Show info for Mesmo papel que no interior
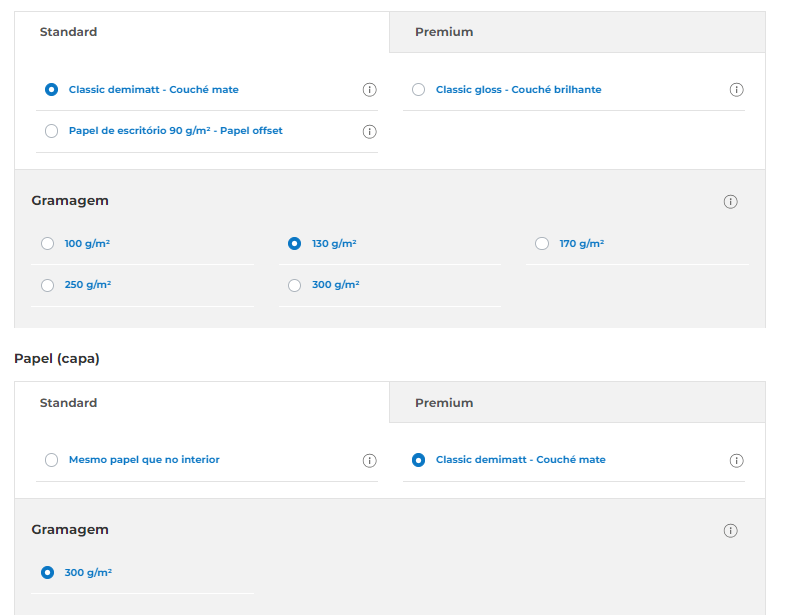Viewport: 786px width, 616px height. tap(369, 460)
